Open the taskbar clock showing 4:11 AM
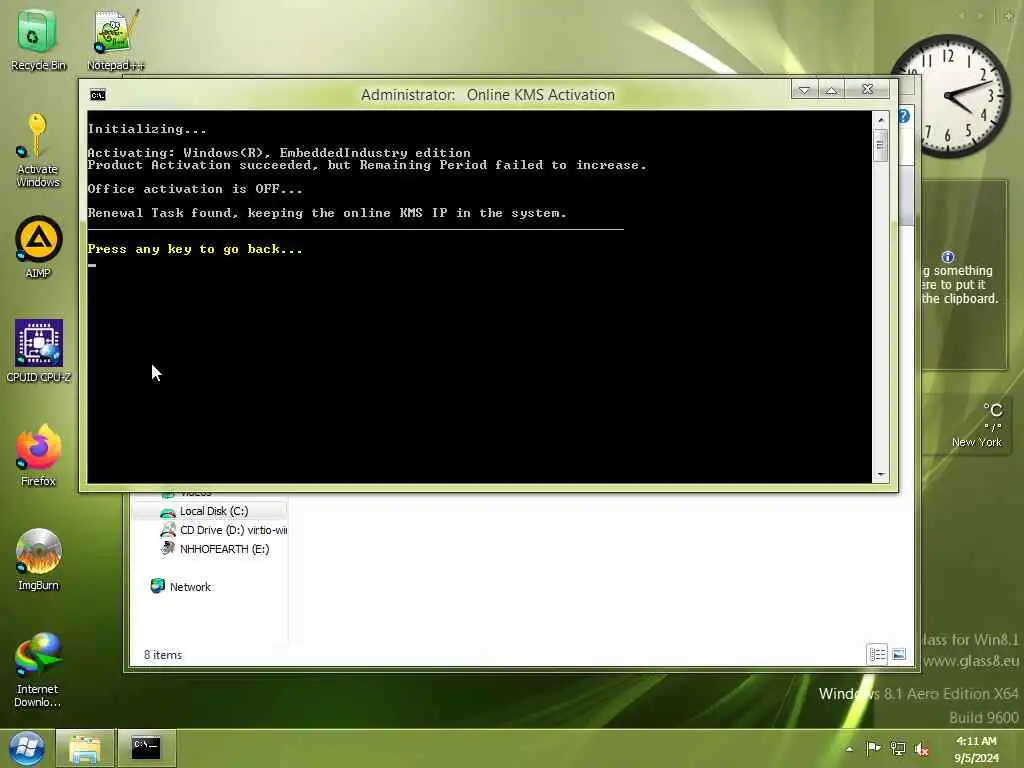The height and width of the screenshot is (768, 1024). point(976,749)
